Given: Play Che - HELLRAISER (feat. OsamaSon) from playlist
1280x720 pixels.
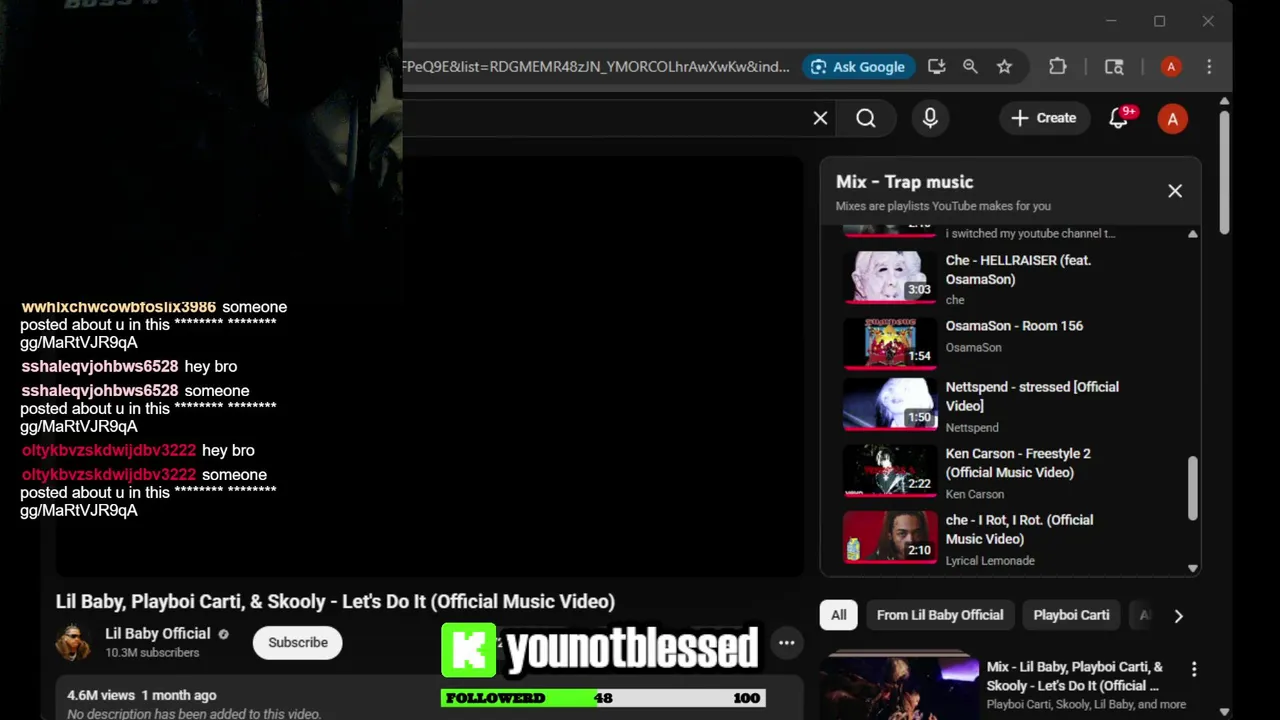Looking at the screenshot, I should click(x=1018, y=269).
